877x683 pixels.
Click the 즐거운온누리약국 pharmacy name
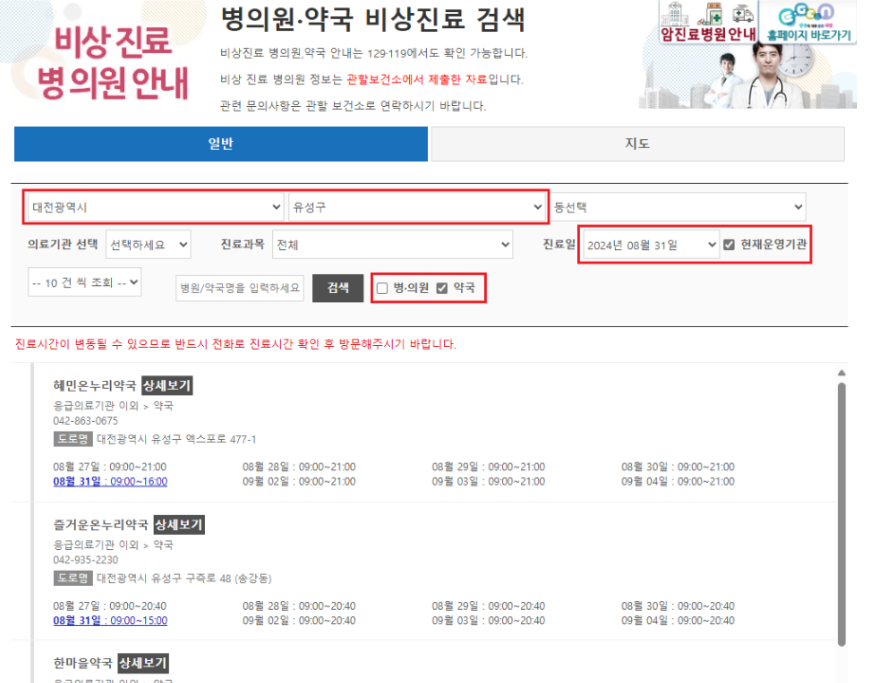(101, 525)
